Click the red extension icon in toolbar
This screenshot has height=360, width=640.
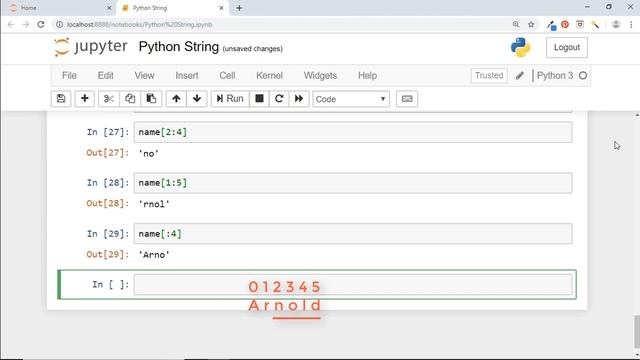pos(565,24)
